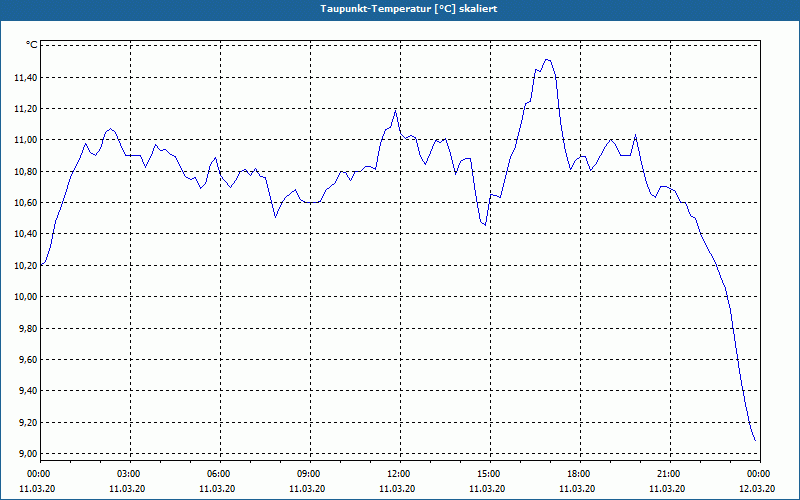800x500 pixels.
Task: Click the curve's highest peak near 17:00
Action: pos(547,60)
